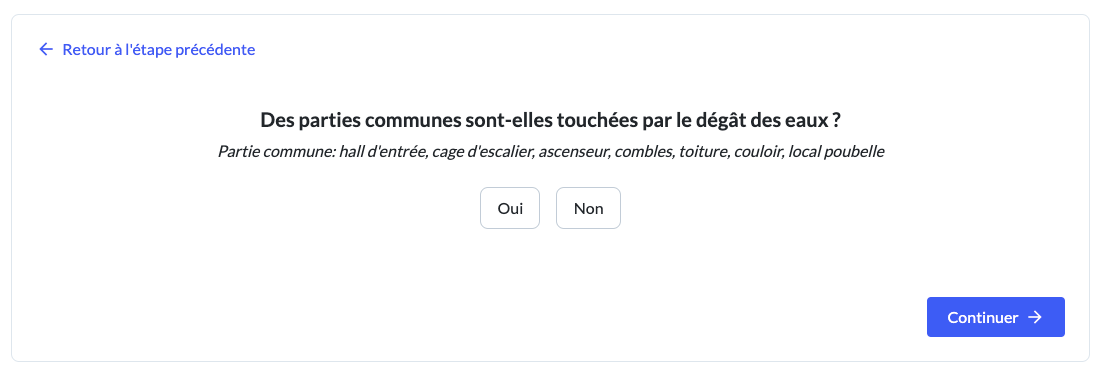Proceed to the next step with Continuer
The width and height of the screenshot is (1104, 376).
click(996, 317)
